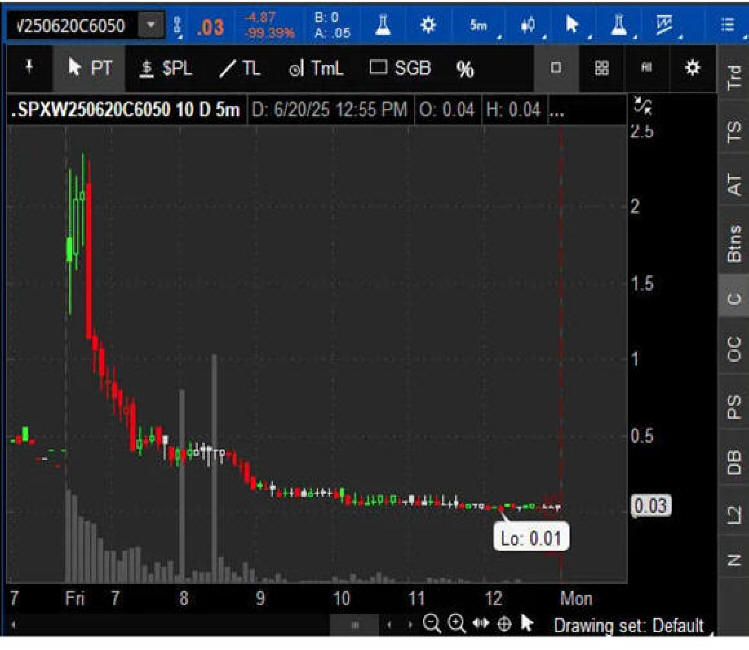Open the Drawing set: Default selector

[629, 625]
